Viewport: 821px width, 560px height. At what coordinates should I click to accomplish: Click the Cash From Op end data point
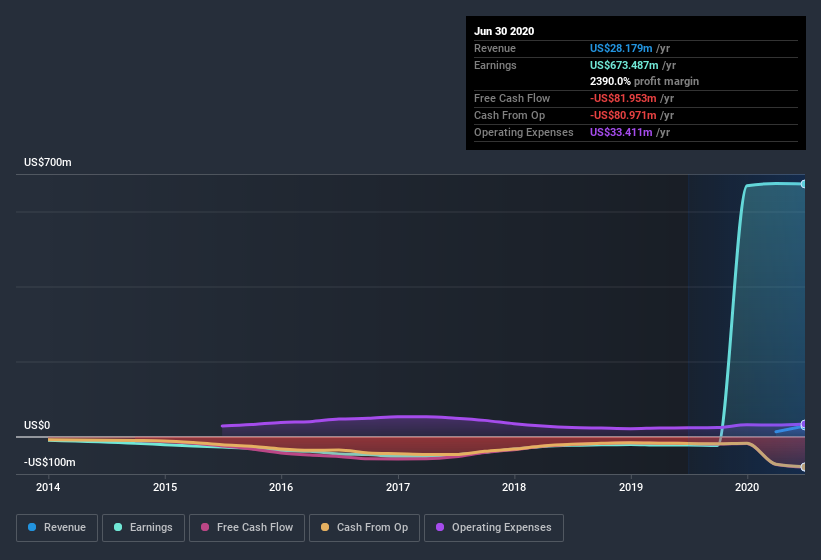[803, 467]
